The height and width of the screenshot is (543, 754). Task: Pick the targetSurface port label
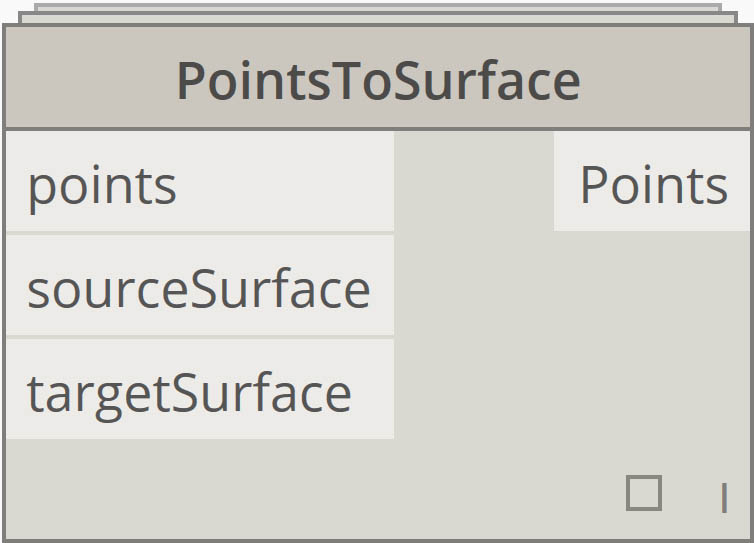(189, 392)
